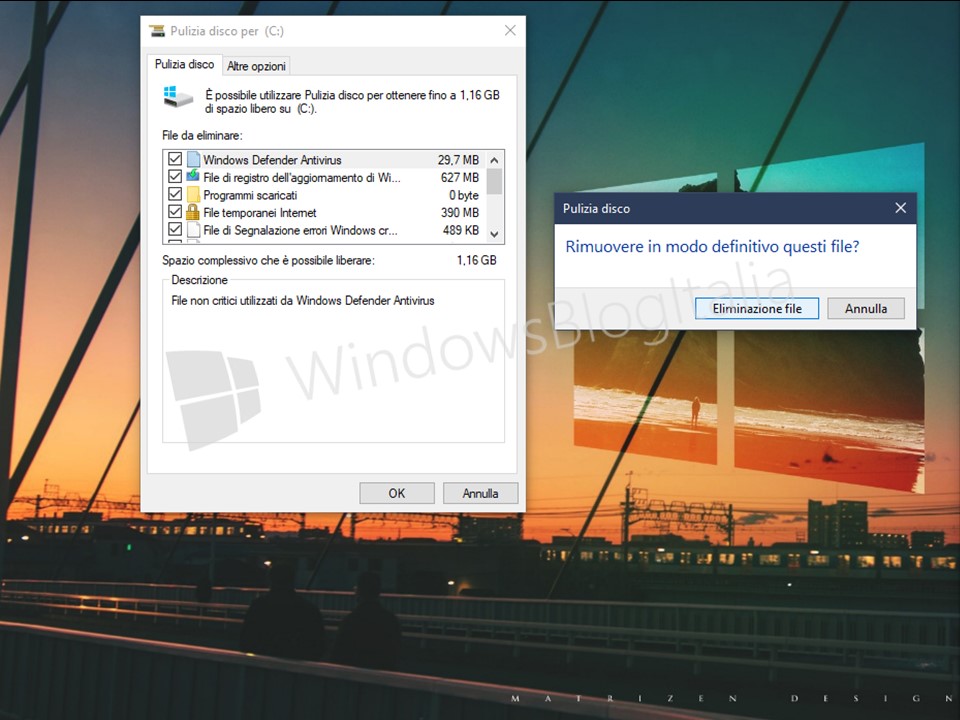Close the Pulizia disco confirmation dialog
Screen dimensions: 960x720
(x=900, y=208)
